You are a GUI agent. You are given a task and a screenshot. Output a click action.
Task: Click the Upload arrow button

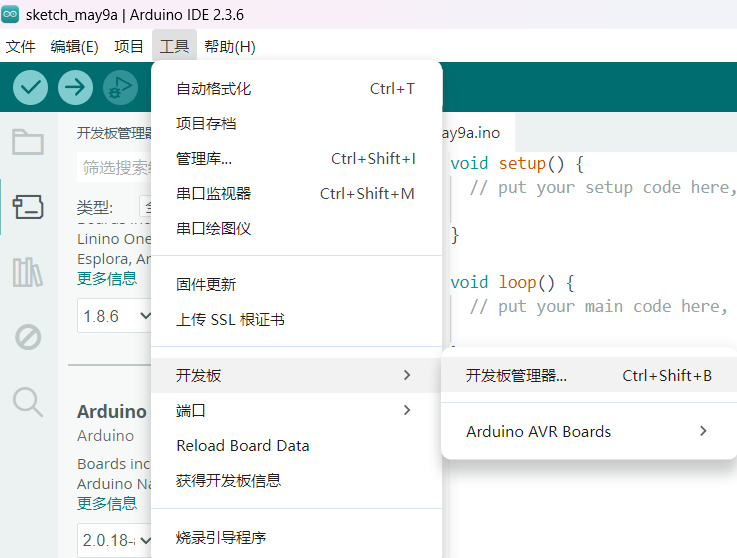(x=75, y=87)
